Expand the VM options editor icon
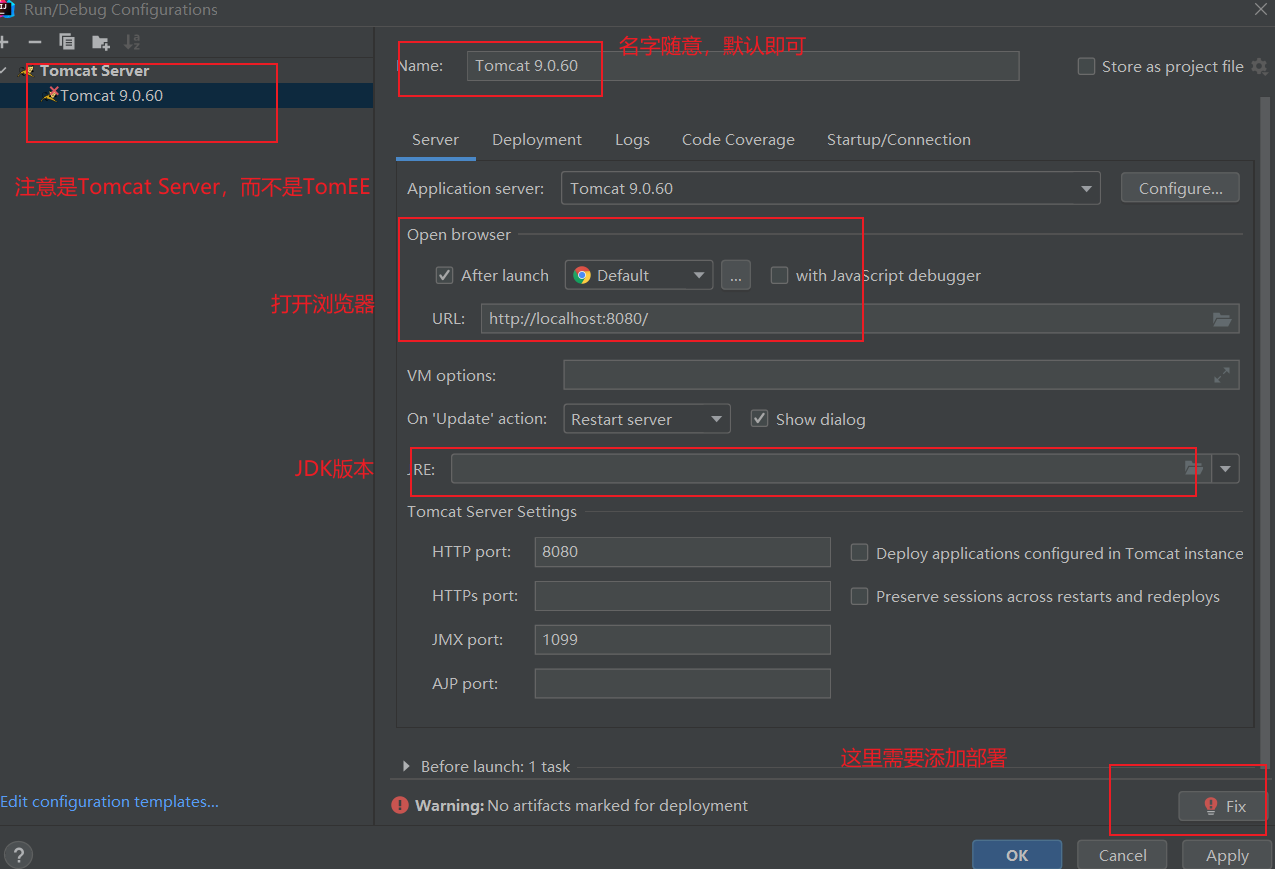Screen dimensions: 1275x869 [1221, 374]
